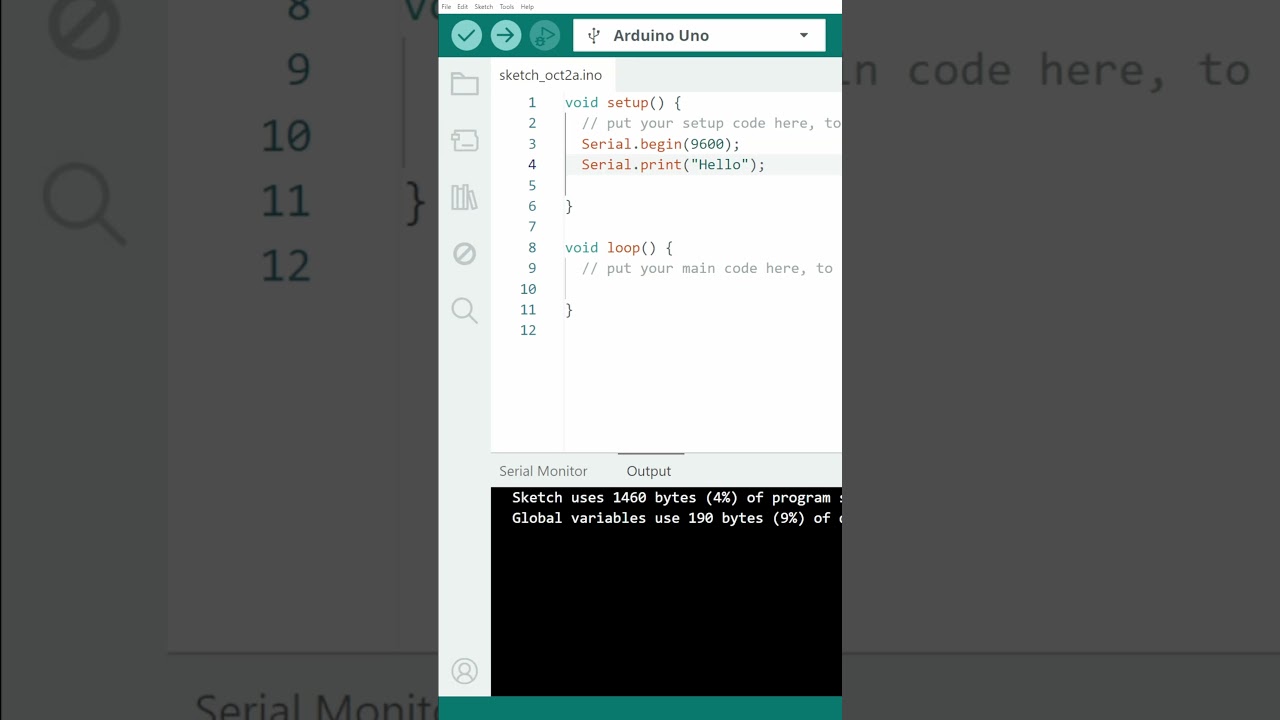Select the sketch_oct2a.ino tab
The width and height of the screenshot is (1280, 720).
click(551, 75)
